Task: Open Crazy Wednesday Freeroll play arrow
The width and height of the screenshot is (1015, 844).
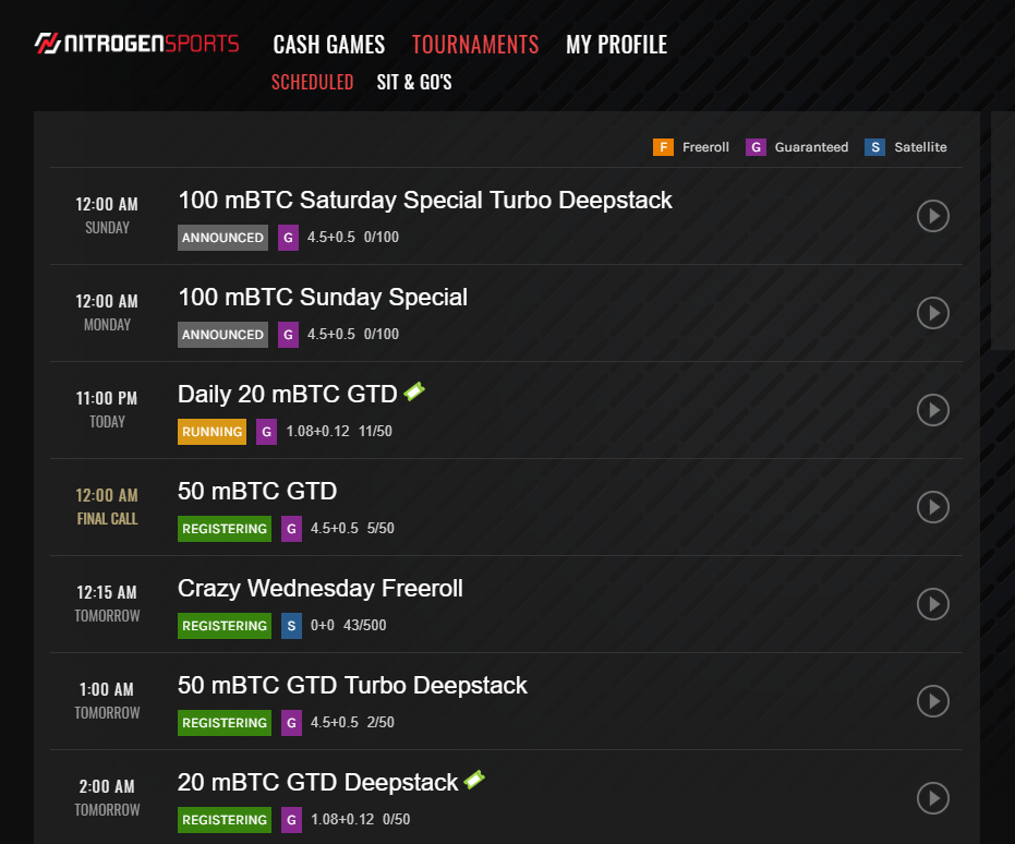Action: (x=932, y=604)
